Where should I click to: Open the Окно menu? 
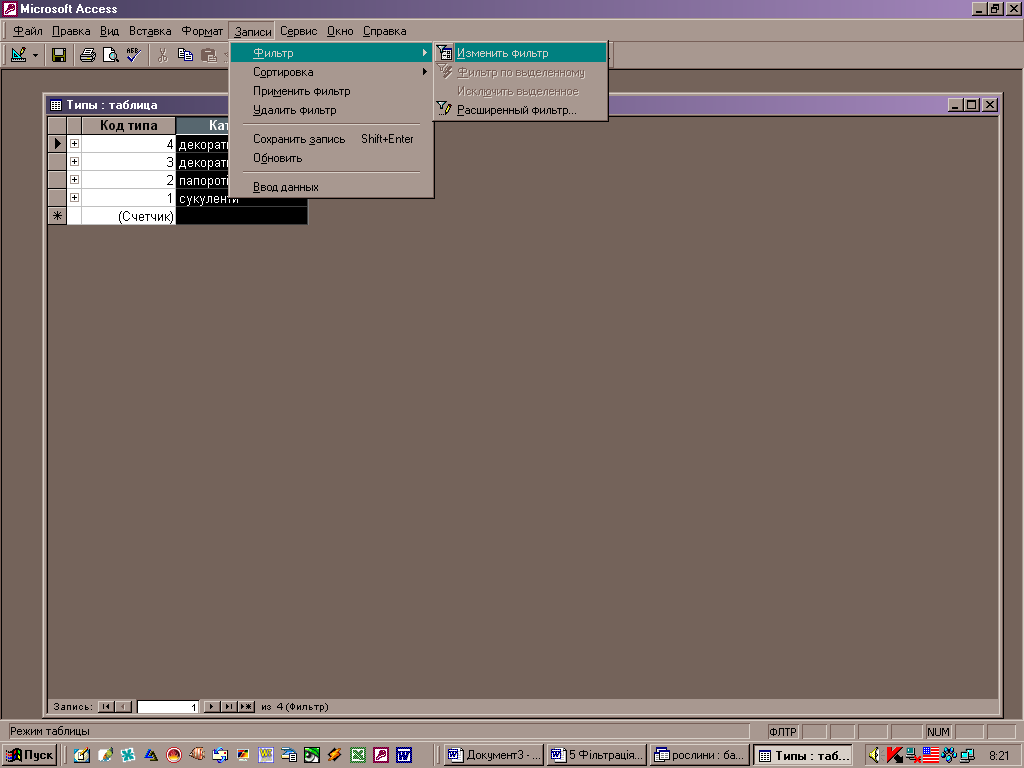tap(340, 31)
